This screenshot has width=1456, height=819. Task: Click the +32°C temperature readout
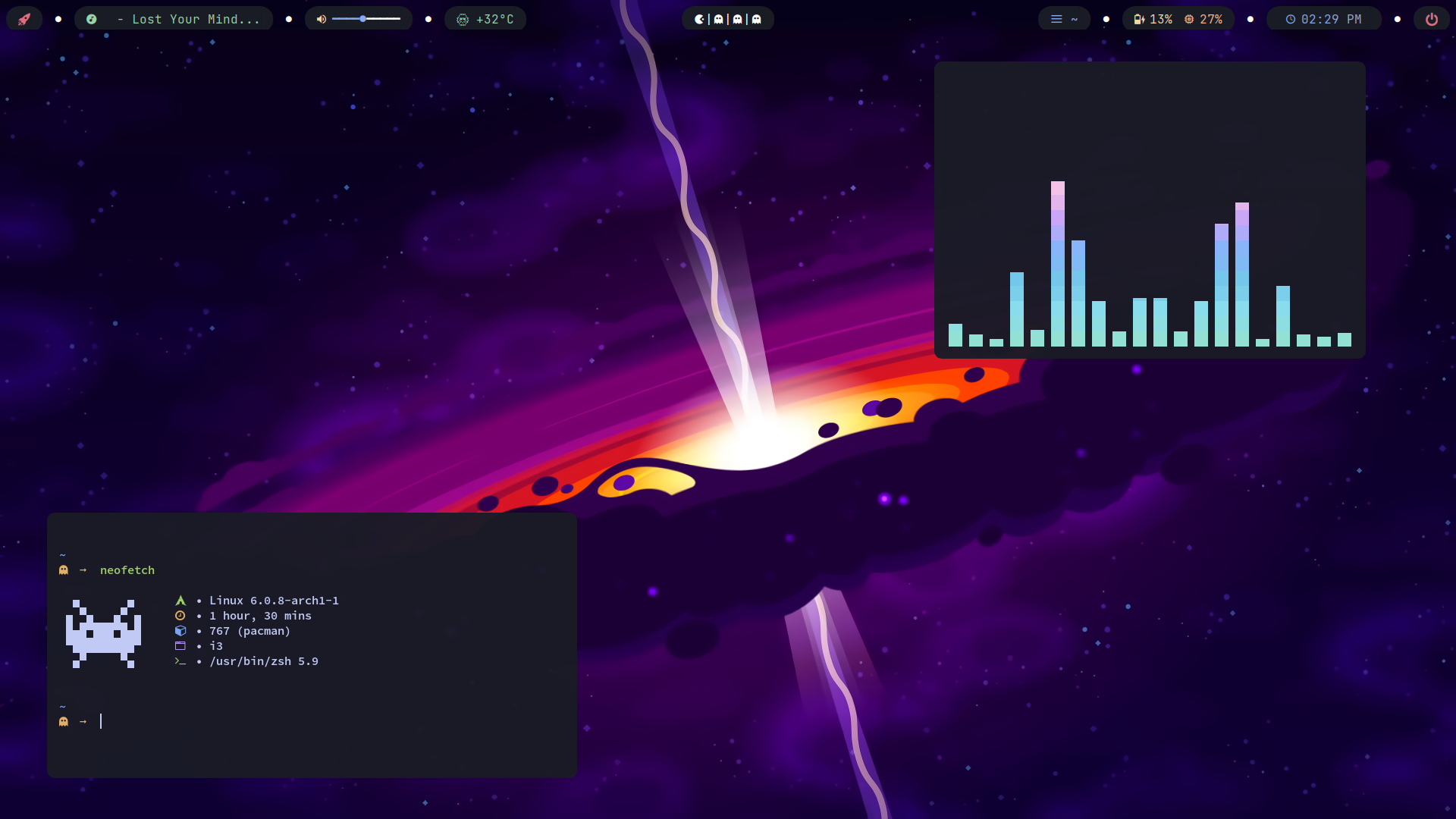coord(494,19)
